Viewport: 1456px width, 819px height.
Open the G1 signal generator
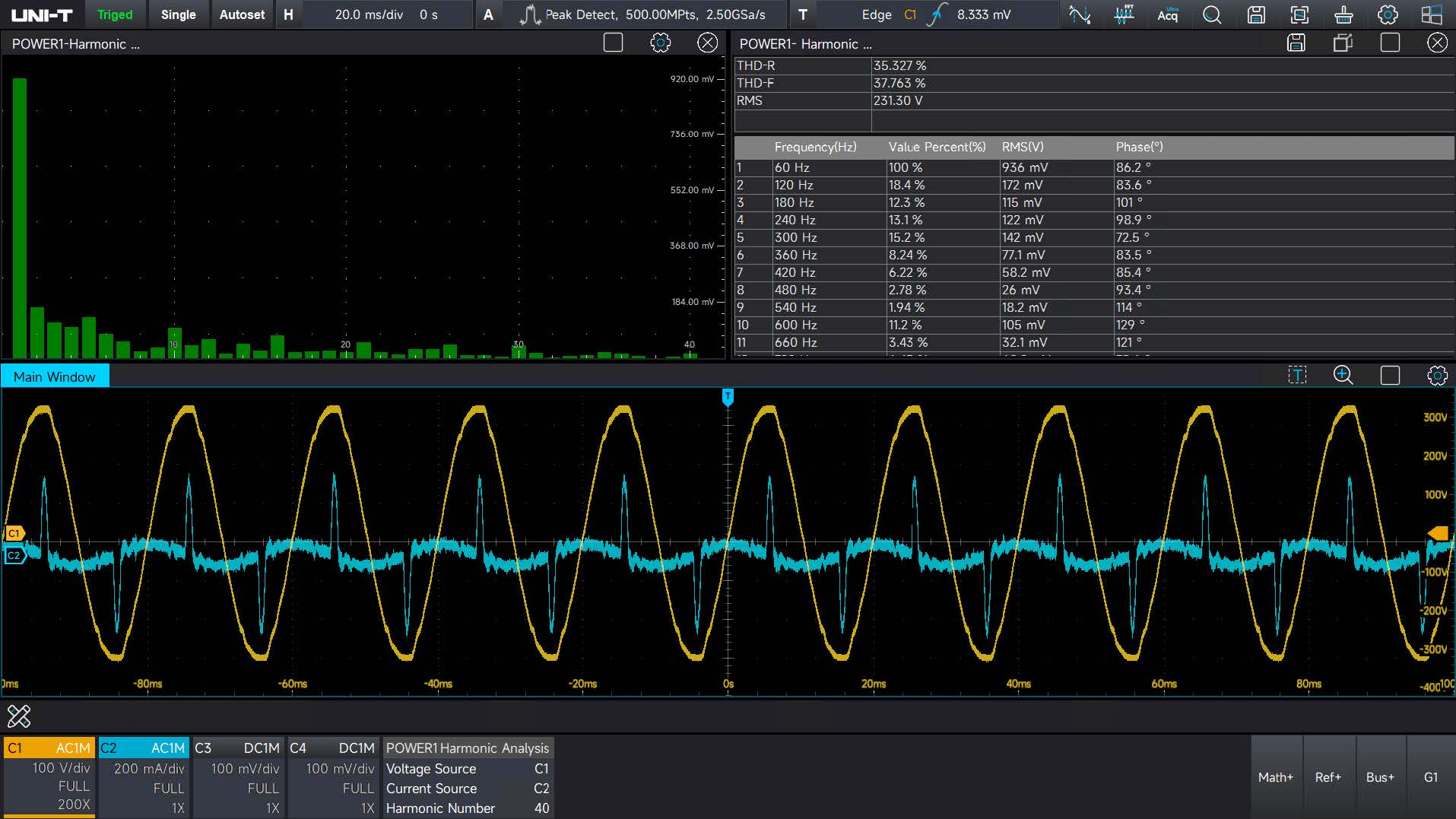point(1431,777)
